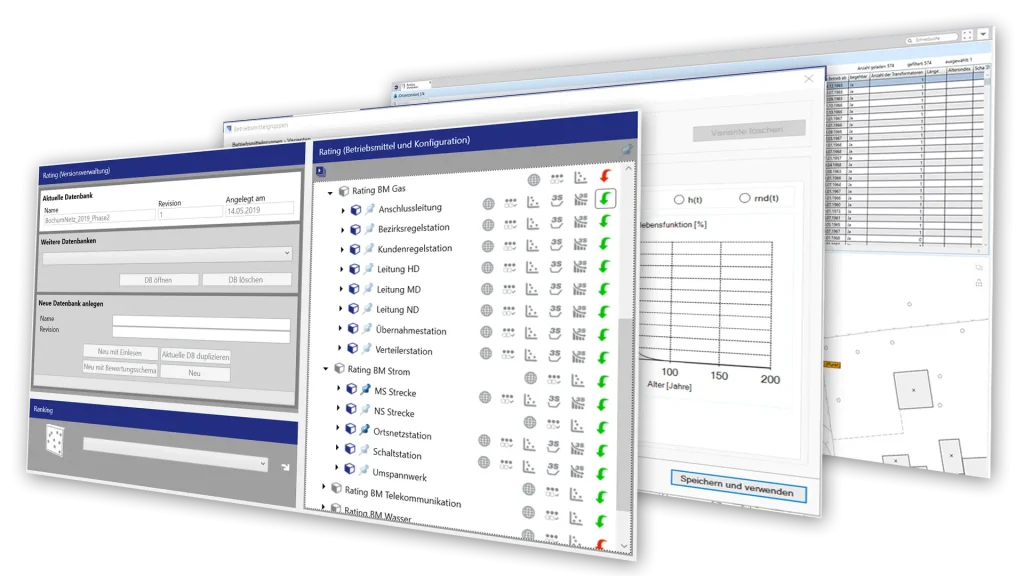Collapse the Rating BM Strom branch
The width and height of the screenshot is (1024, 576).
point(325,368)
